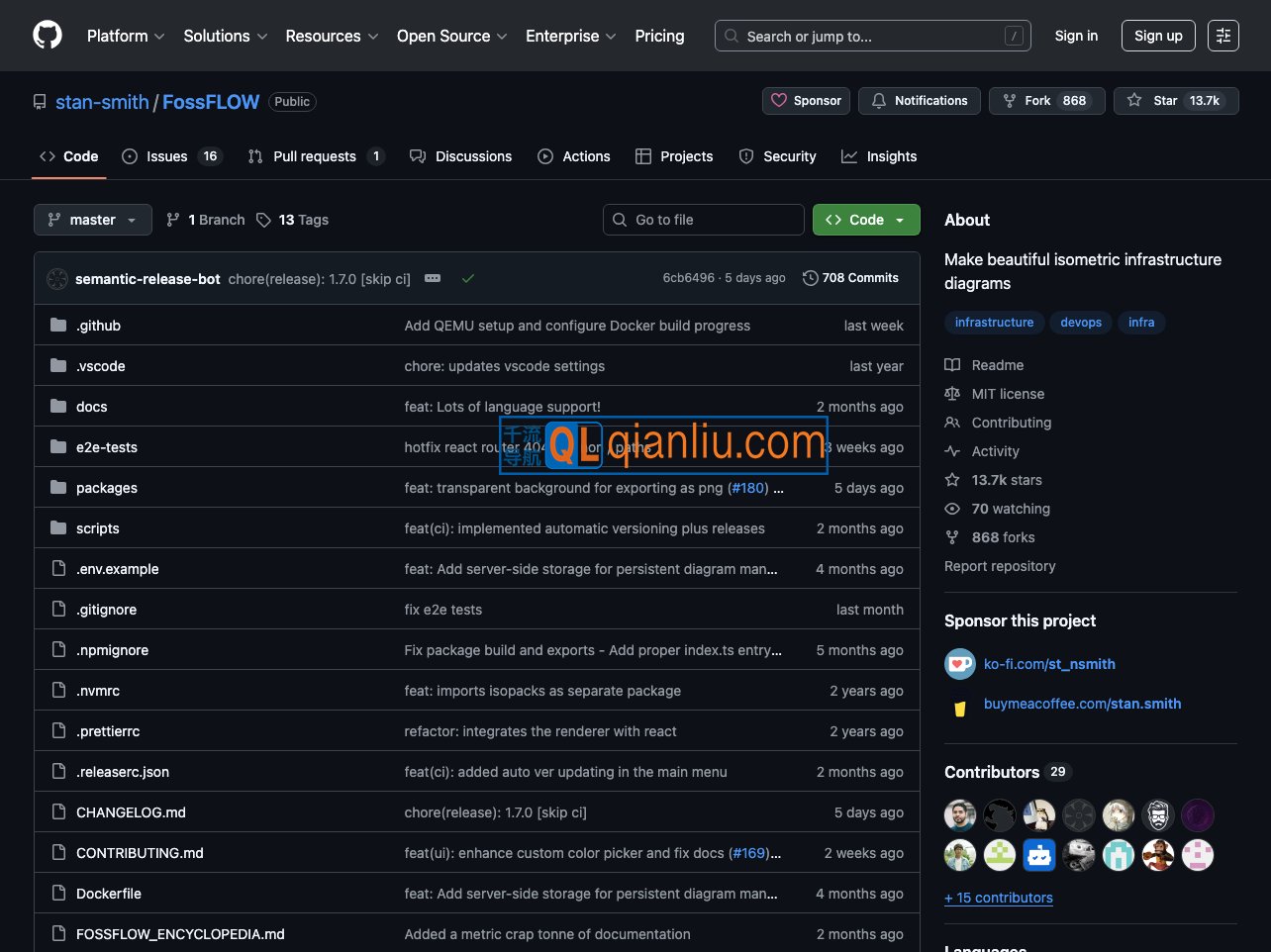Open the +15 contributors link

(998, 898)
